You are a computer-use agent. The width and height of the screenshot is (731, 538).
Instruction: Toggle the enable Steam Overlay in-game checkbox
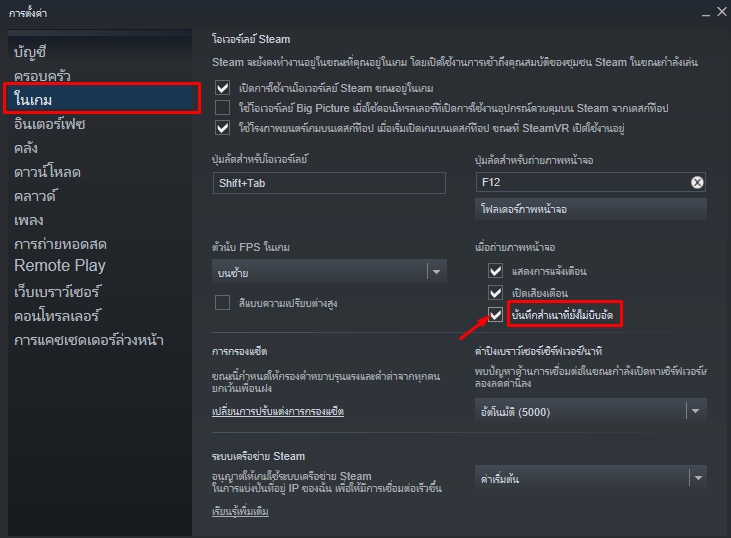[x=223, y=87]
